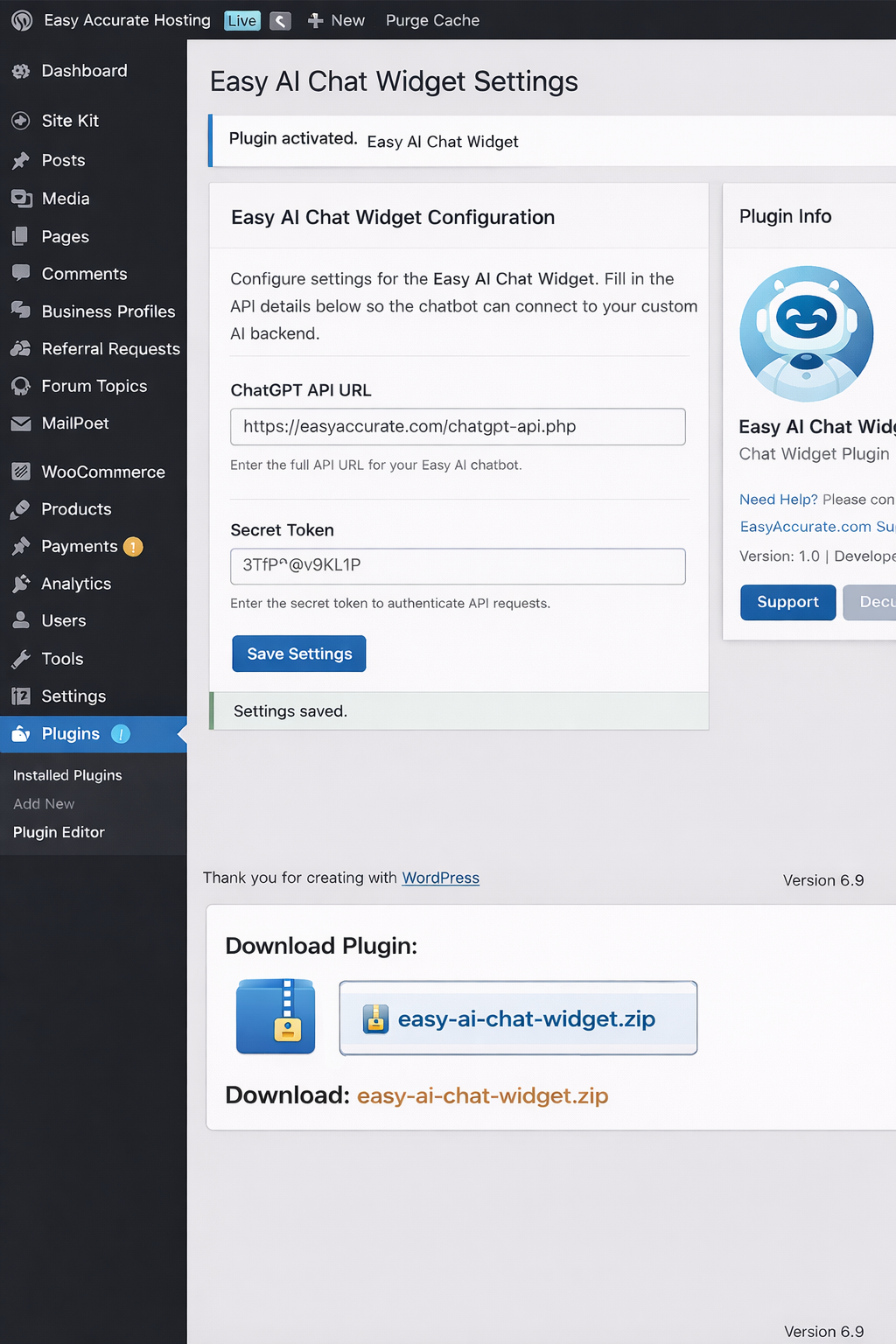Open Tools menu item
The height and width of the screenshot is (1344, 896).
pos(62,659)
